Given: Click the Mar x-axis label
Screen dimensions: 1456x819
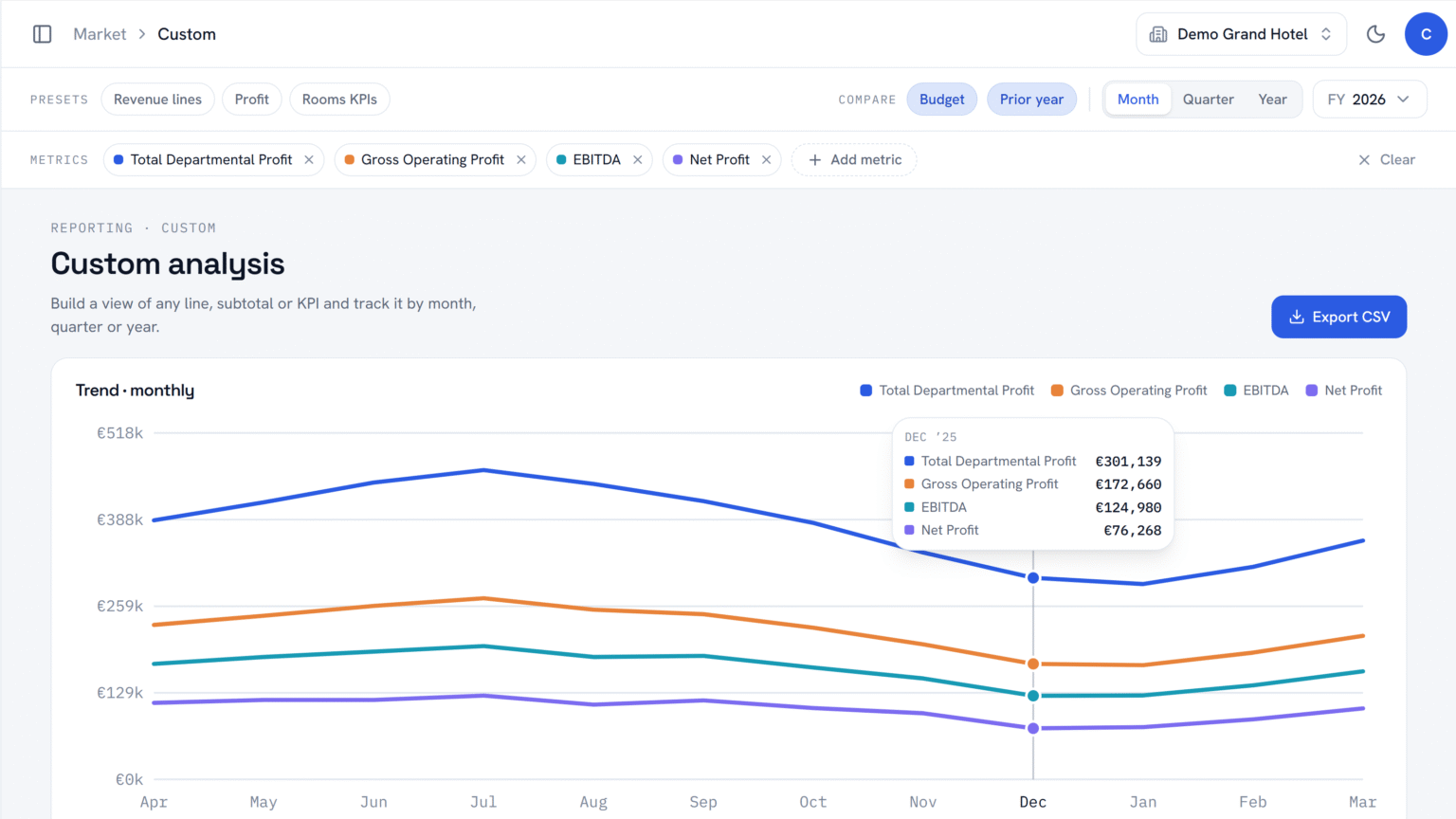Looking at the screenshot, I should pyautogui.click(x=1362, y=802).
